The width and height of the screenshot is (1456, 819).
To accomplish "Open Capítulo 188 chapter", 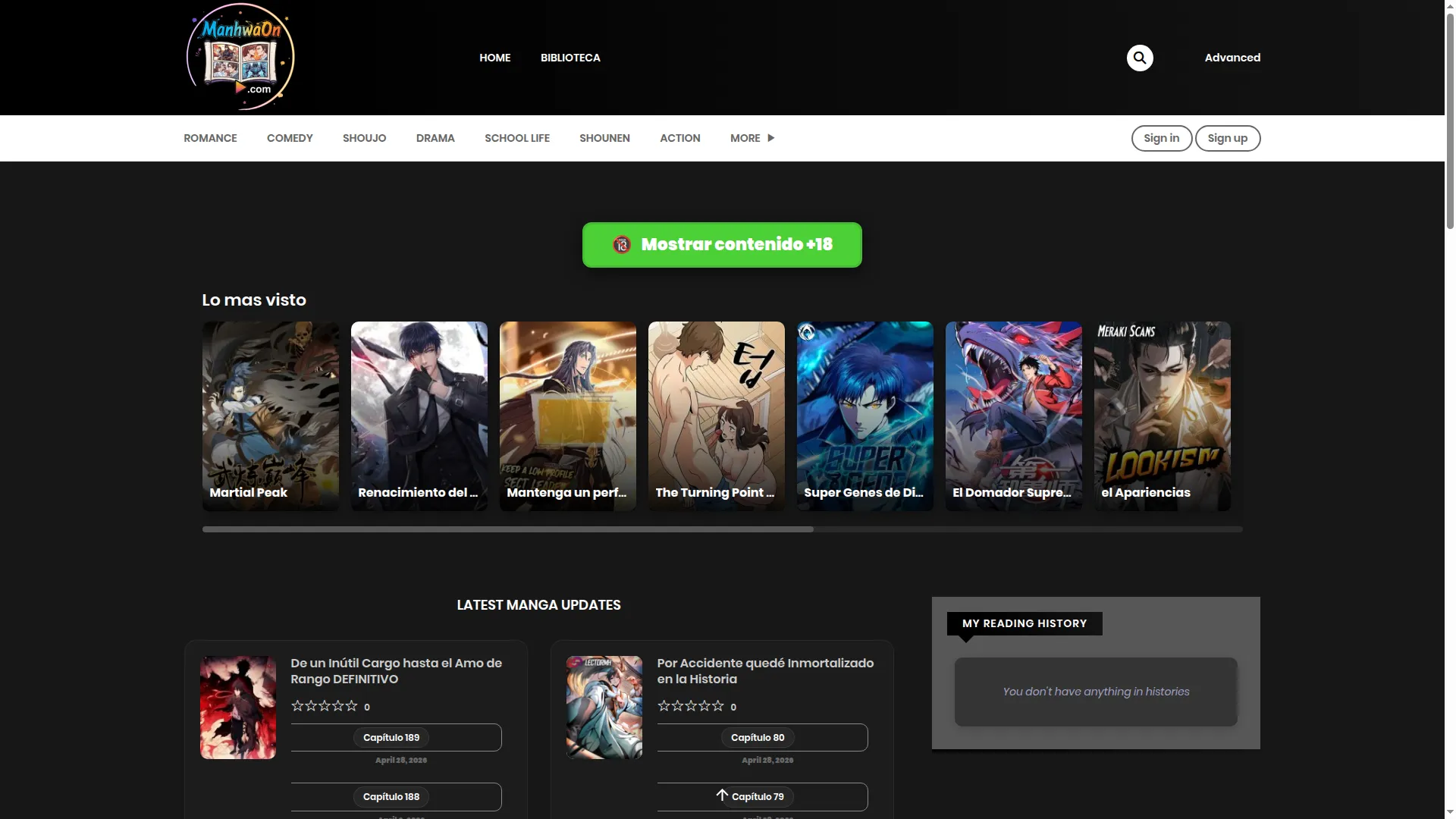I will click(x=391, y=797).
